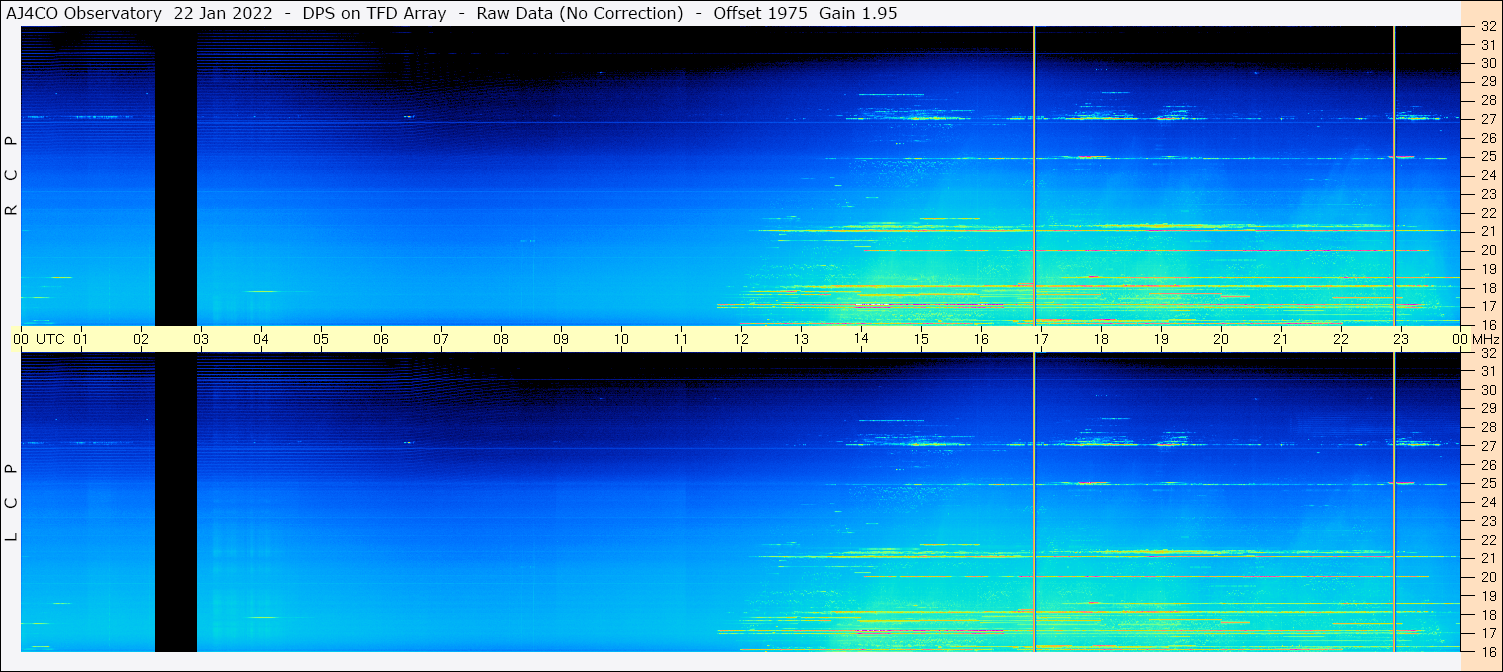Click the UTC label on the time axis
Viewport: 1503px width, 672px height.
coord(51,339)
